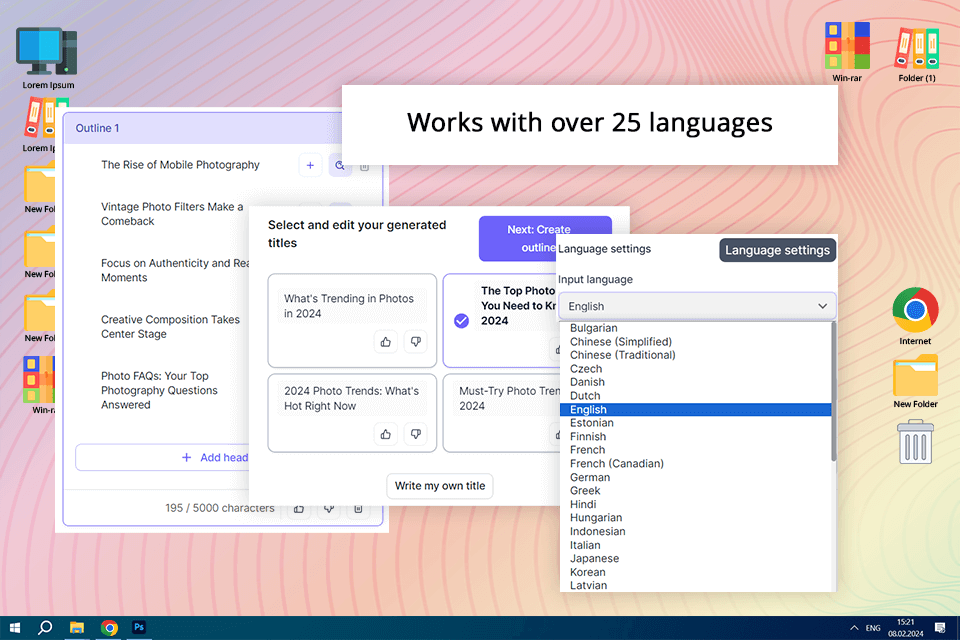The image size is (960, 640).
Task: Thumbs up the '2024 Photo Trends' title
Action: tap(386, 434)
